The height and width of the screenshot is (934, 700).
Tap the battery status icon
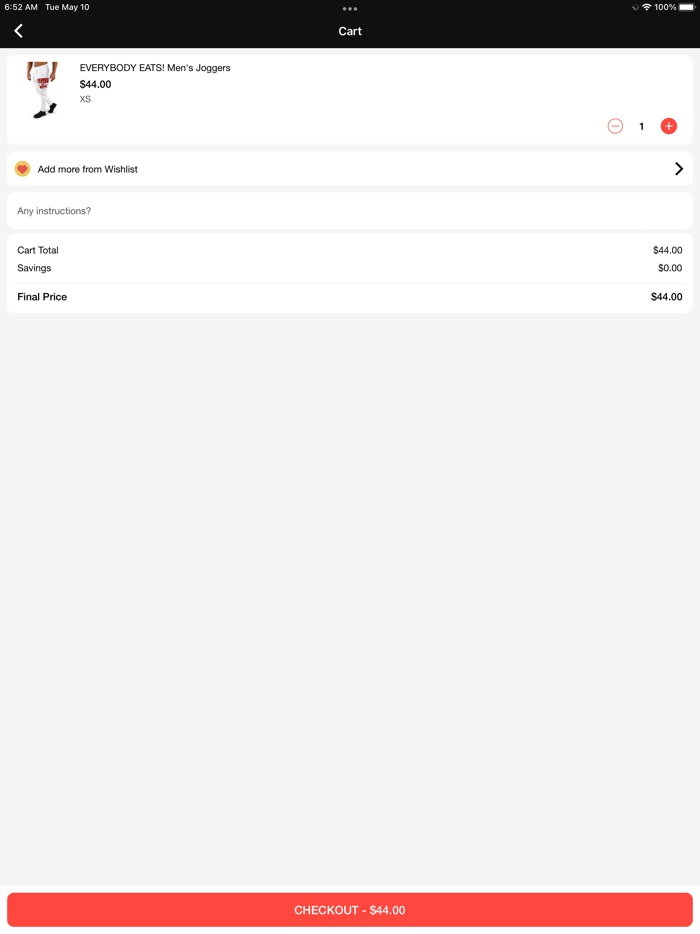coord(687,7)
